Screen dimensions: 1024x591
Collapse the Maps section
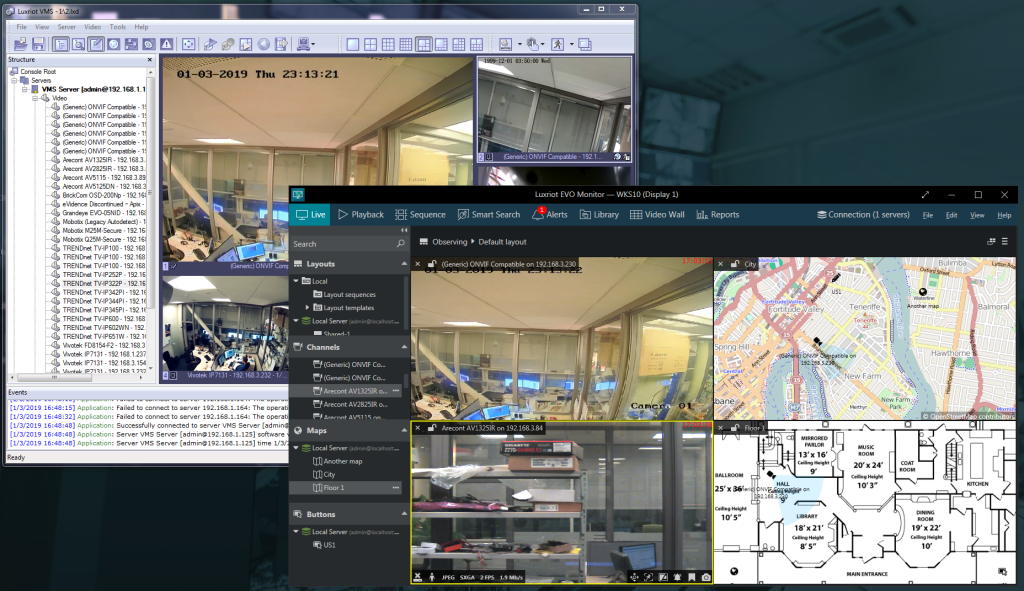(x=404, y=430)
